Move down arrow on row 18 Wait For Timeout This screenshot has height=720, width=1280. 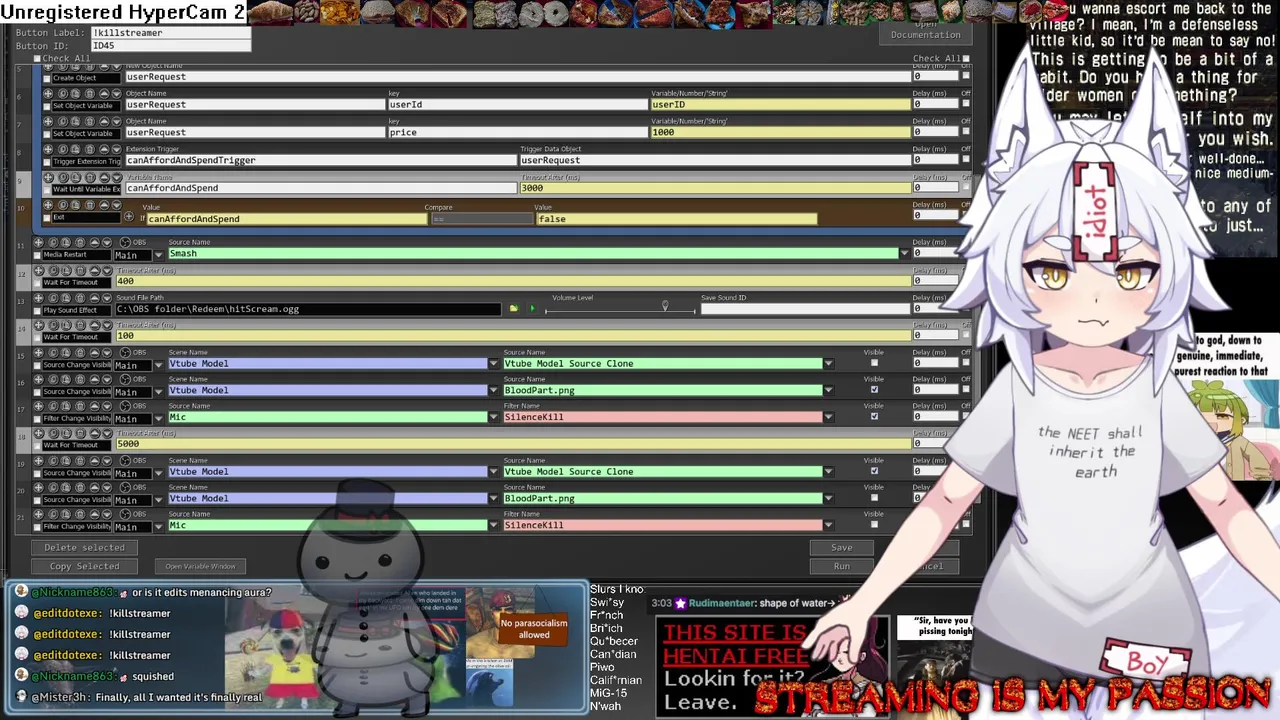point(107,433)
